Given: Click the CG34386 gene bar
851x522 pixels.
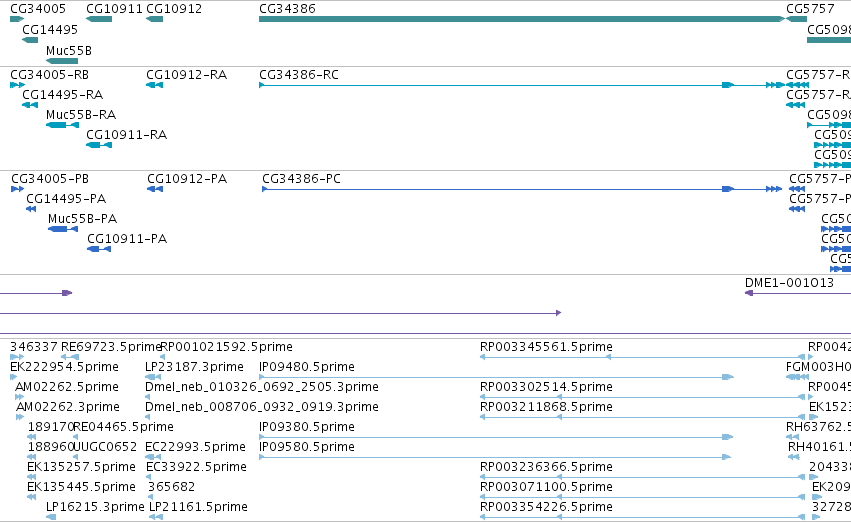Looking at the screenshot, I should pyautogui.click(x=522, y=19).
